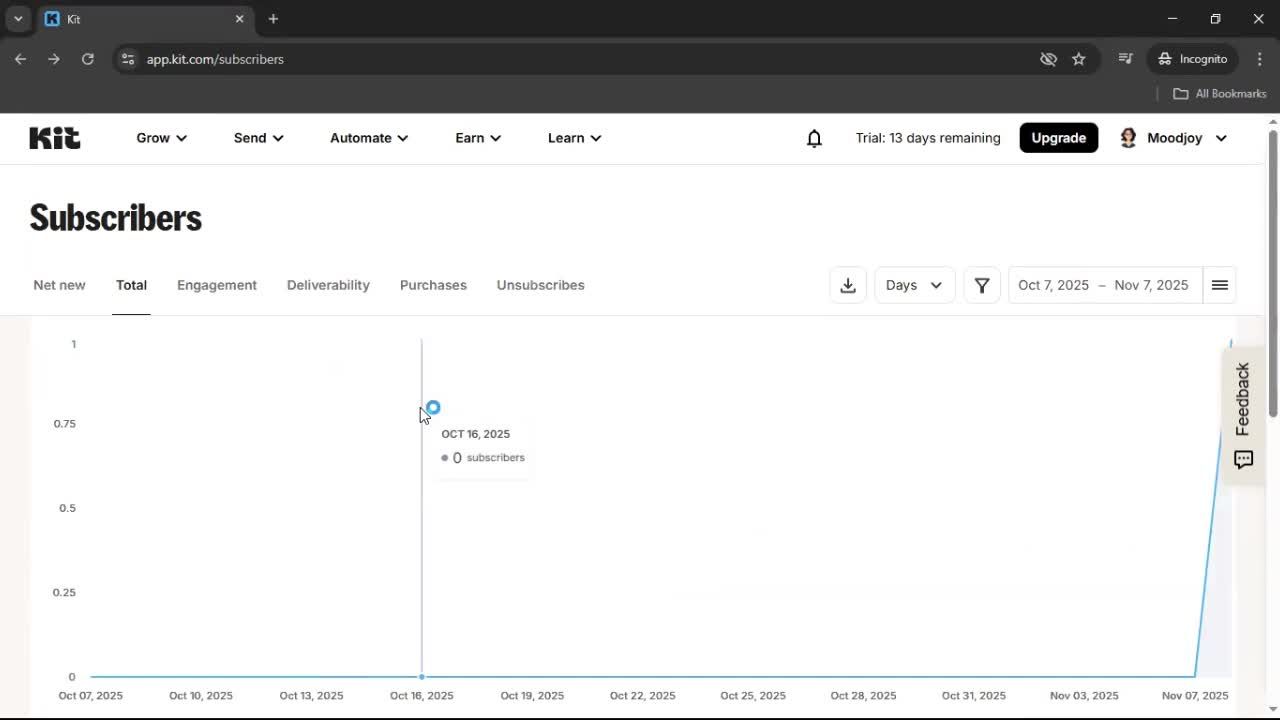
Task: Click the list view icon right of date range
Action: [x=1219, y=285]
